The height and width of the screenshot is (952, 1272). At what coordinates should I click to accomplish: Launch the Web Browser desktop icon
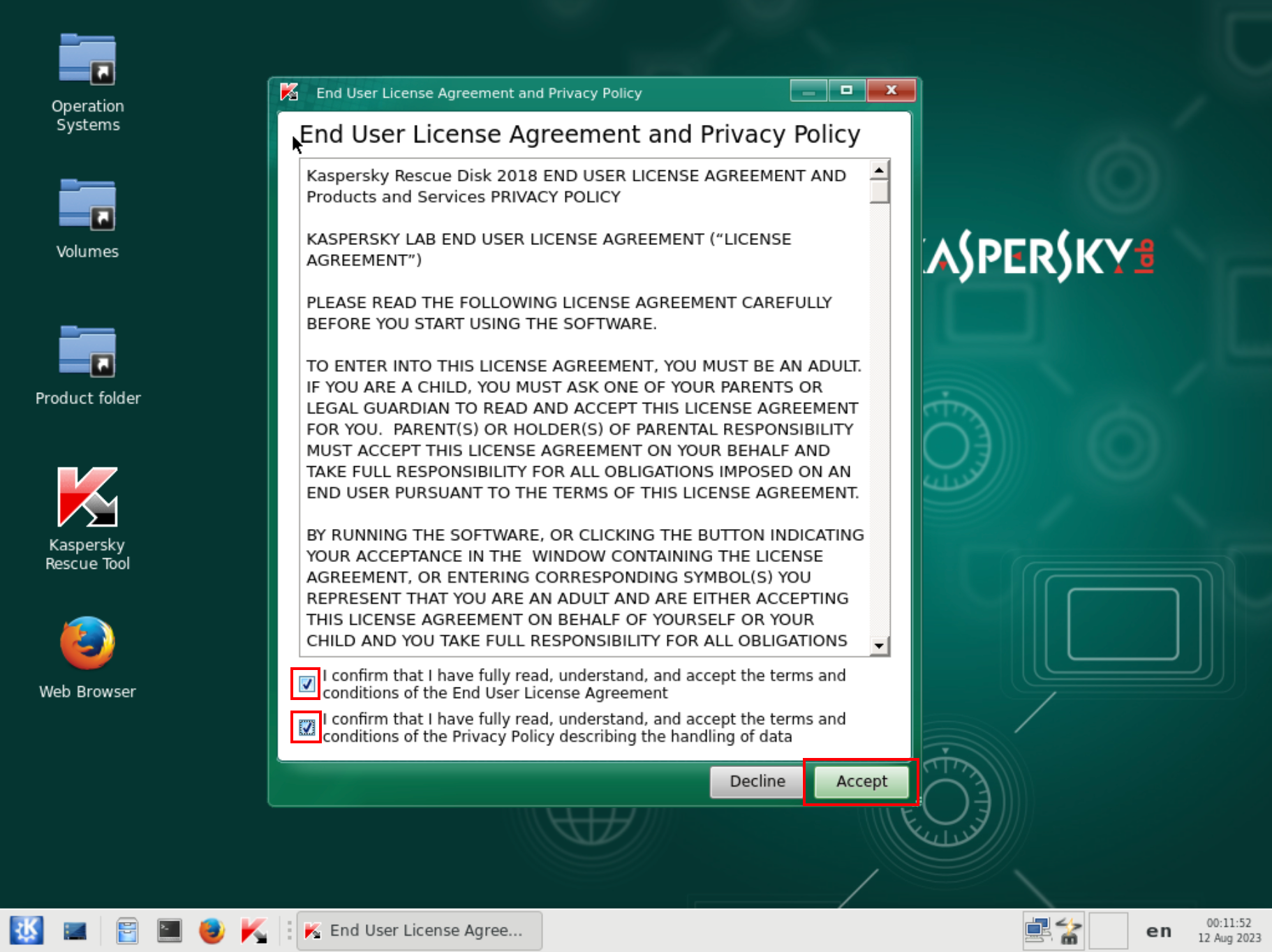tap(87, 657)
